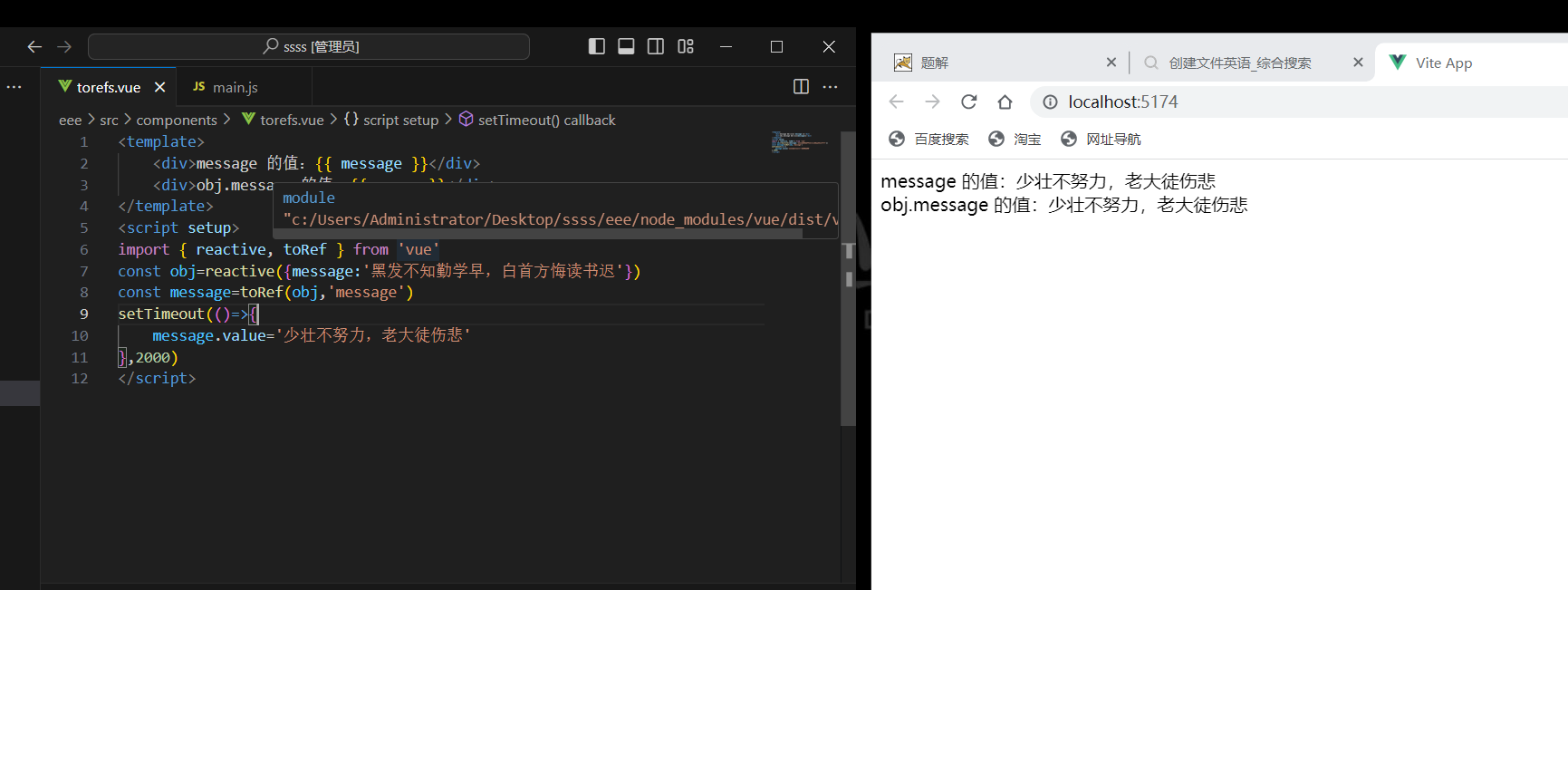Select 'script setup' breadcrumb segment
This screenshot has width=1568, height=783.
point(391,120)
